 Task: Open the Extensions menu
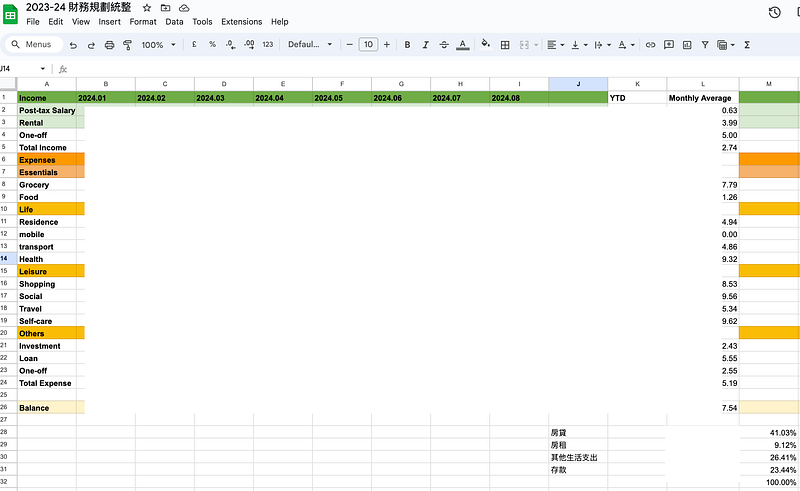coord(241,21)
